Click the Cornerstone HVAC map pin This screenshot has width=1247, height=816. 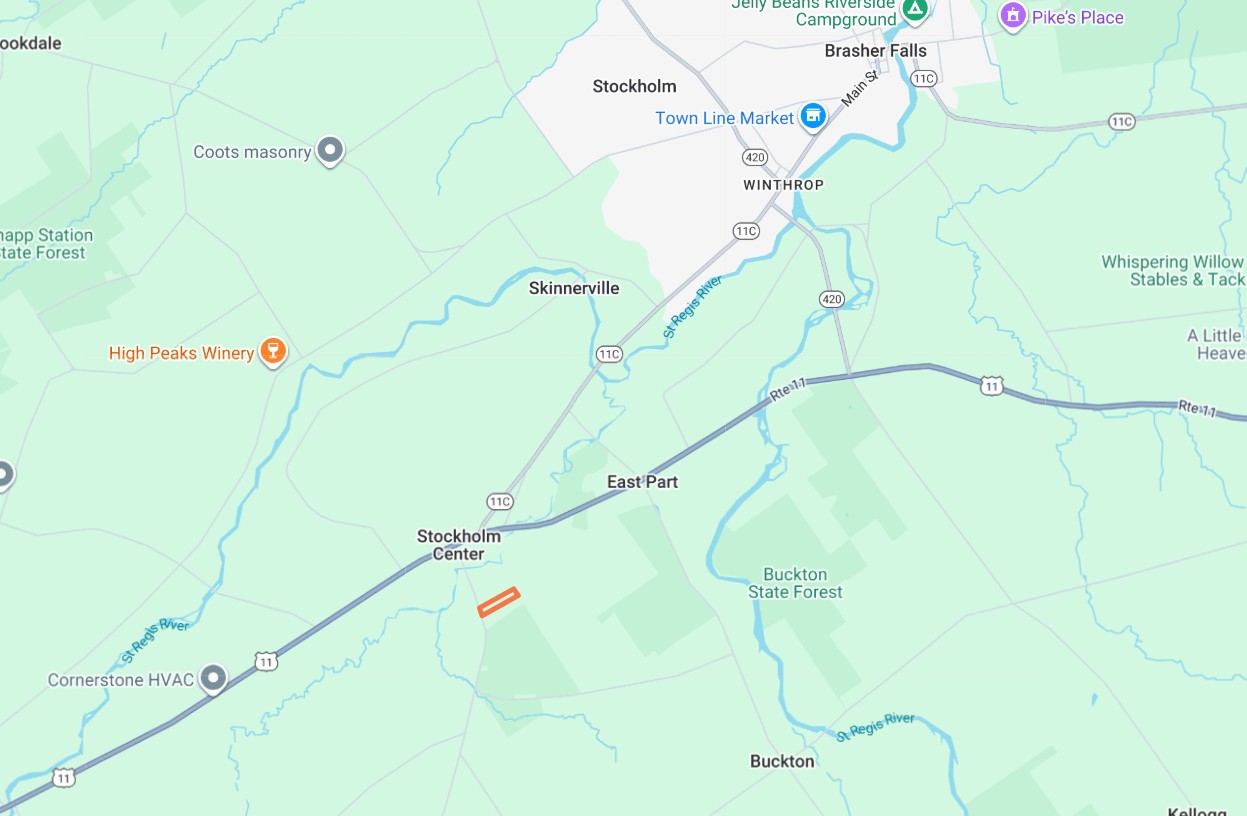coord(213,679)
